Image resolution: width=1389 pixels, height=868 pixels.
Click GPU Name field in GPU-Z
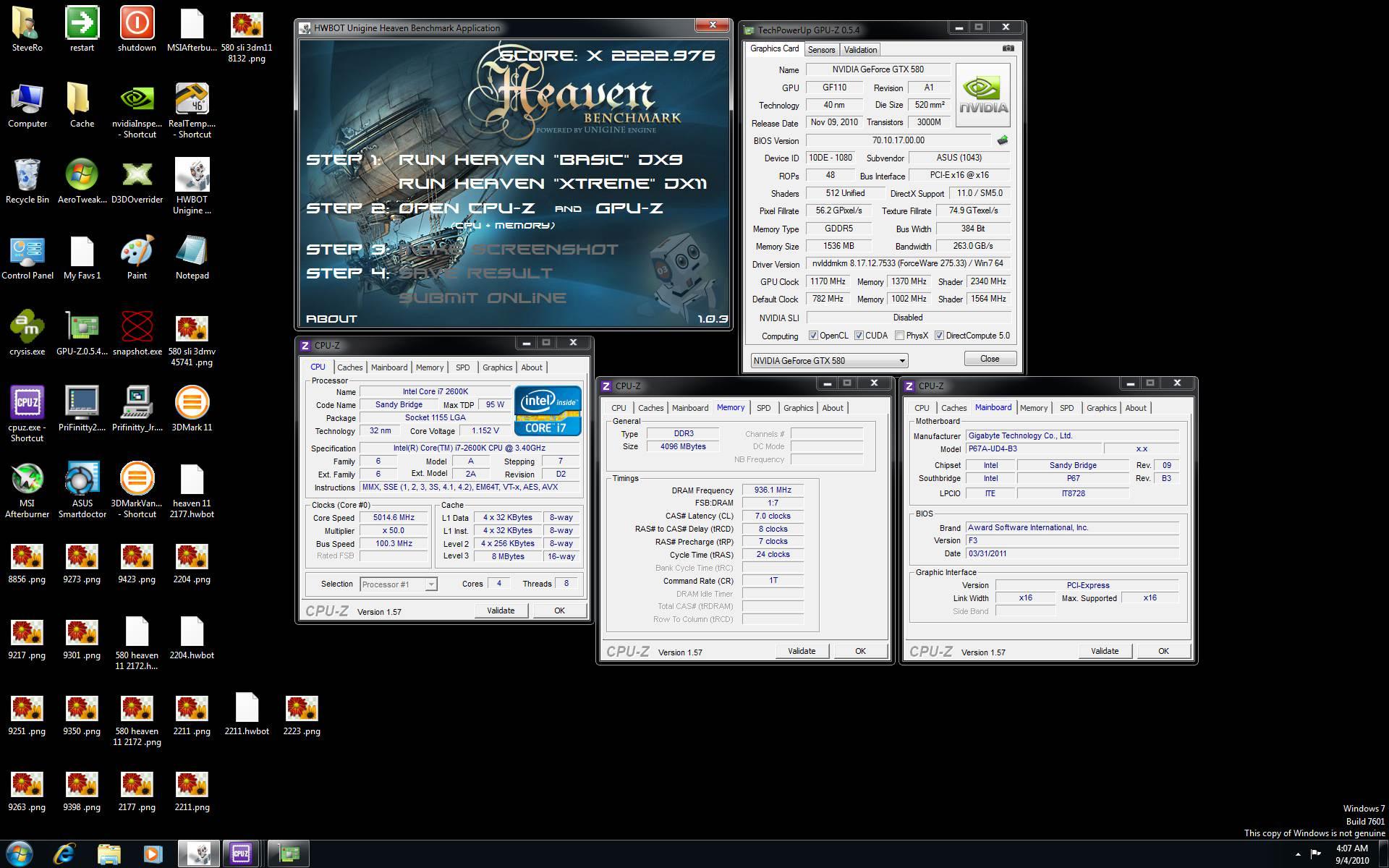pos(877,69)
